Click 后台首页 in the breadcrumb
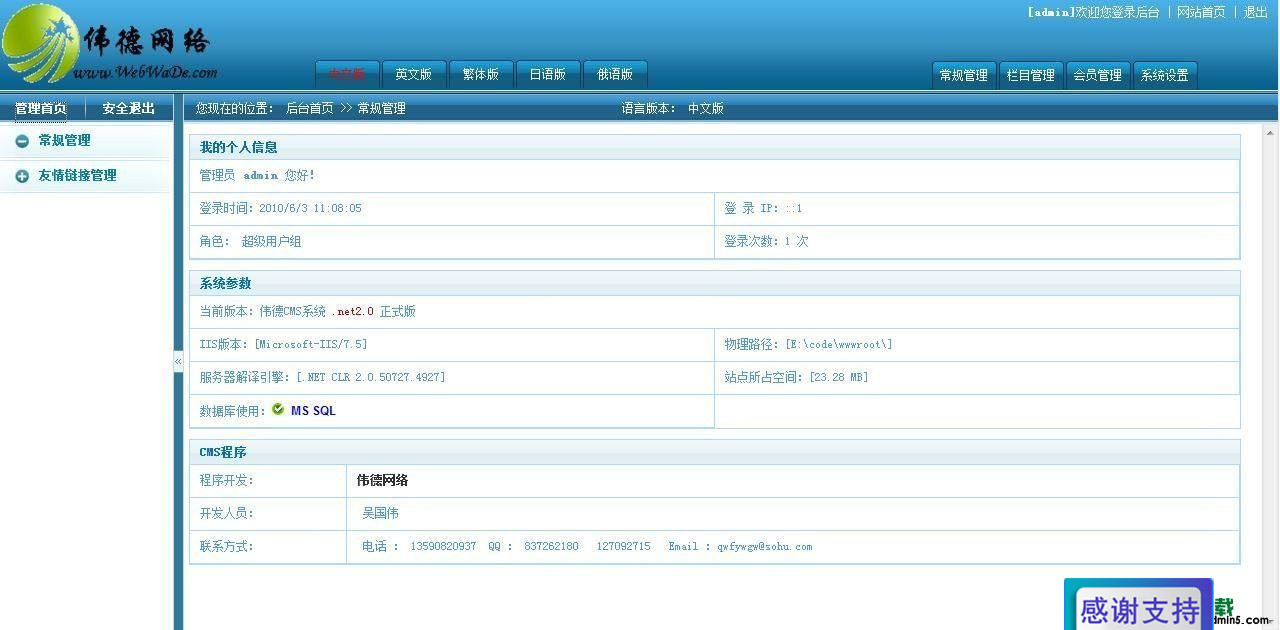Screen dimensions: 1280x630 [x=310, y=108]
